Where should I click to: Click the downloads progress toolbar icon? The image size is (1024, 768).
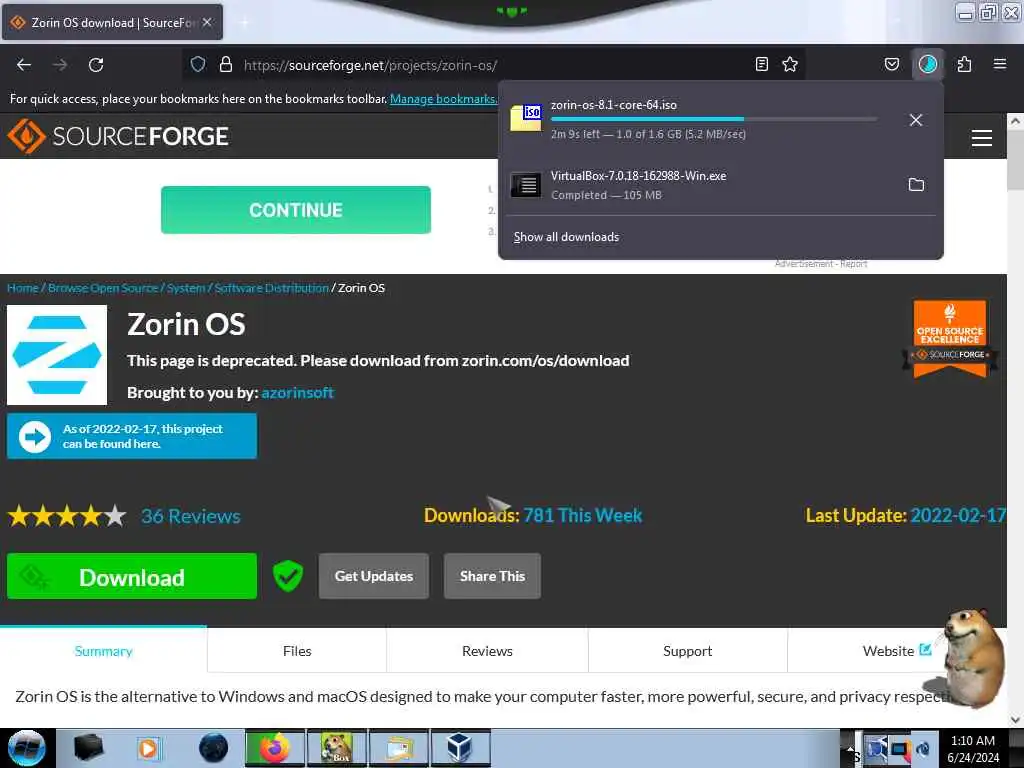[927, 64]
